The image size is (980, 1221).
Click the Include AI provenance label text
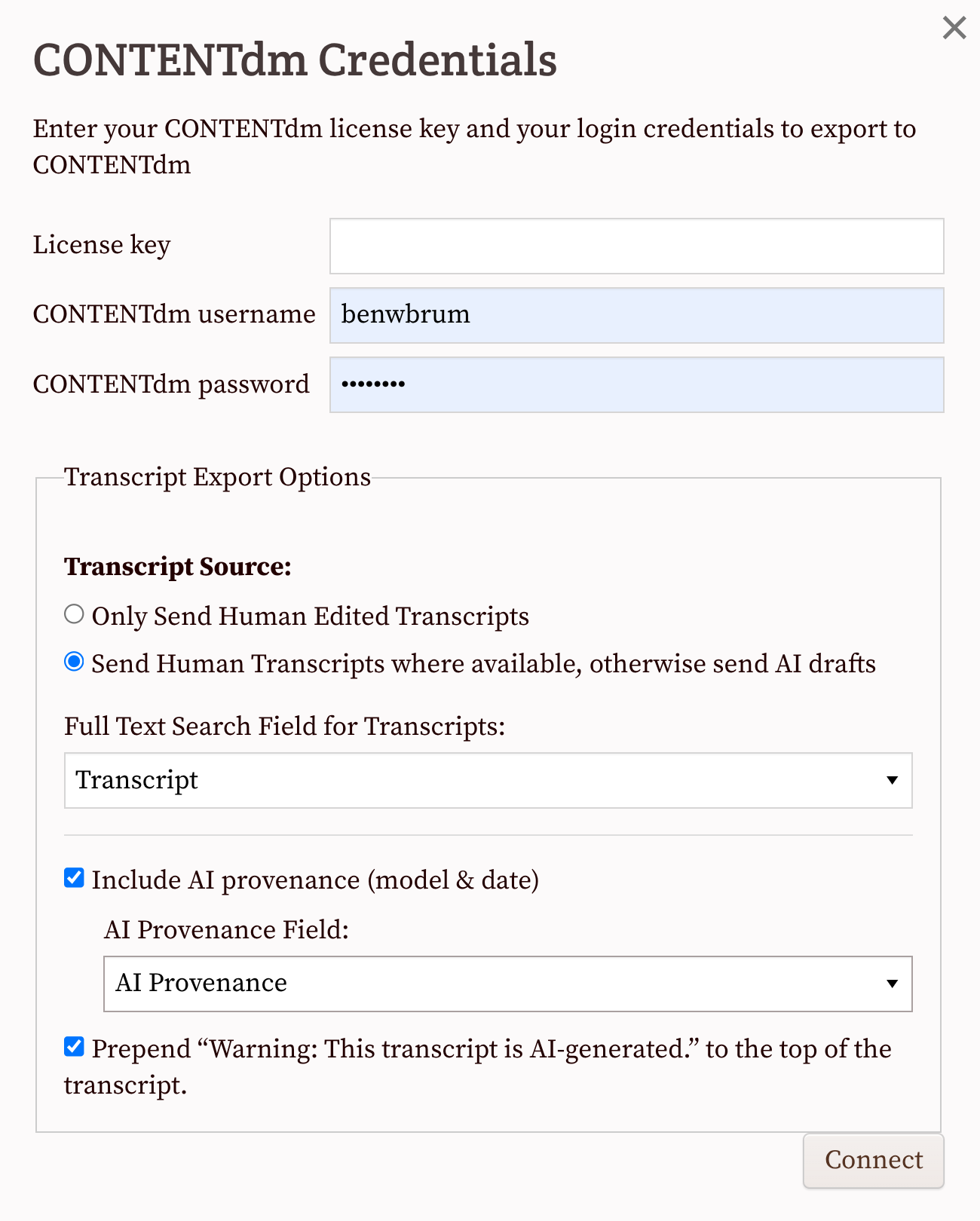point(315,880)
